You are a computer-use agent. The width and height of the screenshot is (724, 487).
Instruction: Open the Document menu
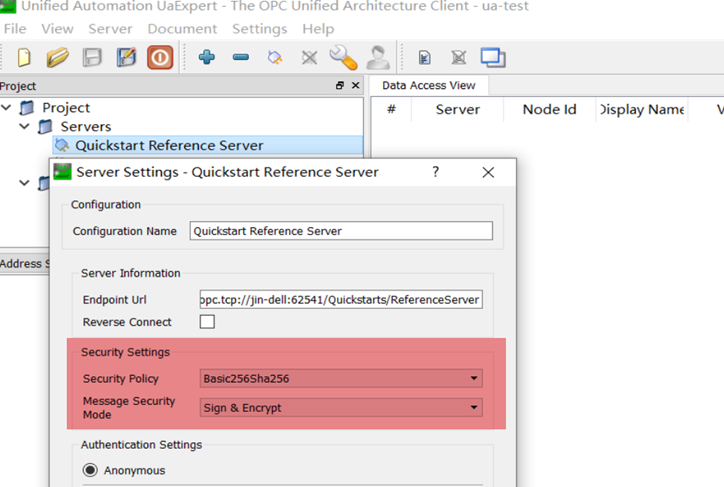182,29
